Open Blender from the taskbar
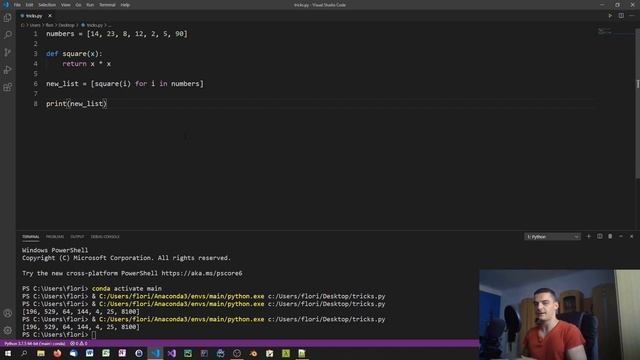This screenshot has height=360, width=640. pyautogui.click(x=253, y=353)
